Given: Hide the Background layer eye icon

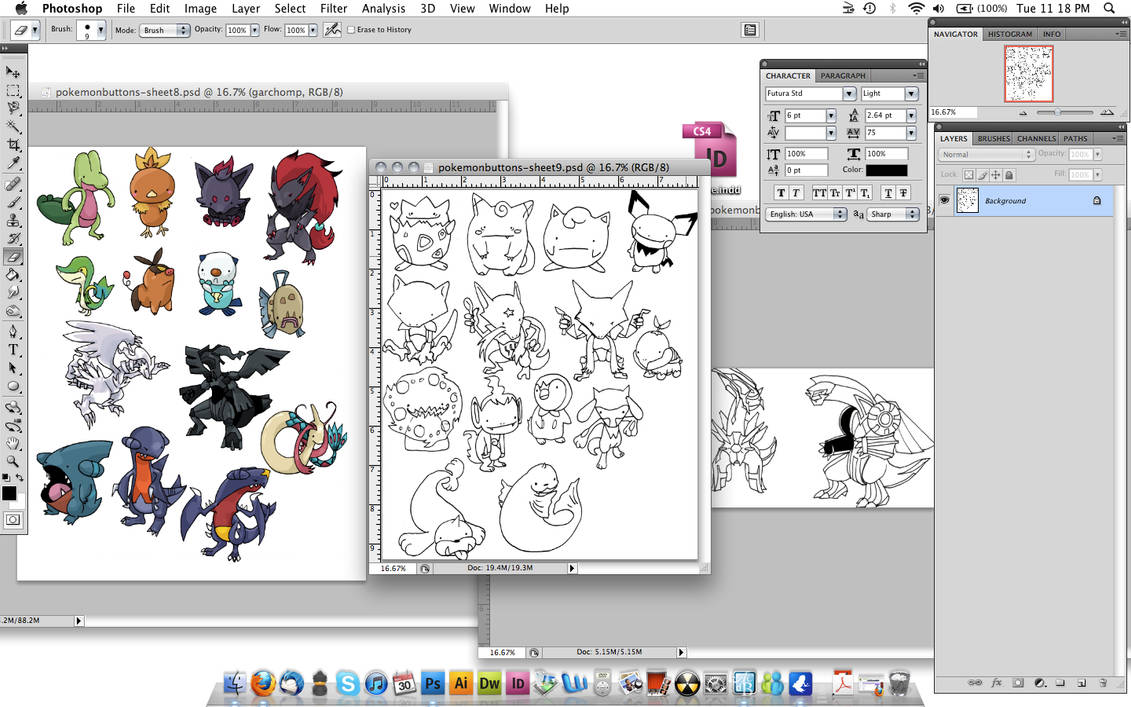Looking at the screenshot, I should (x=944, y=201).
